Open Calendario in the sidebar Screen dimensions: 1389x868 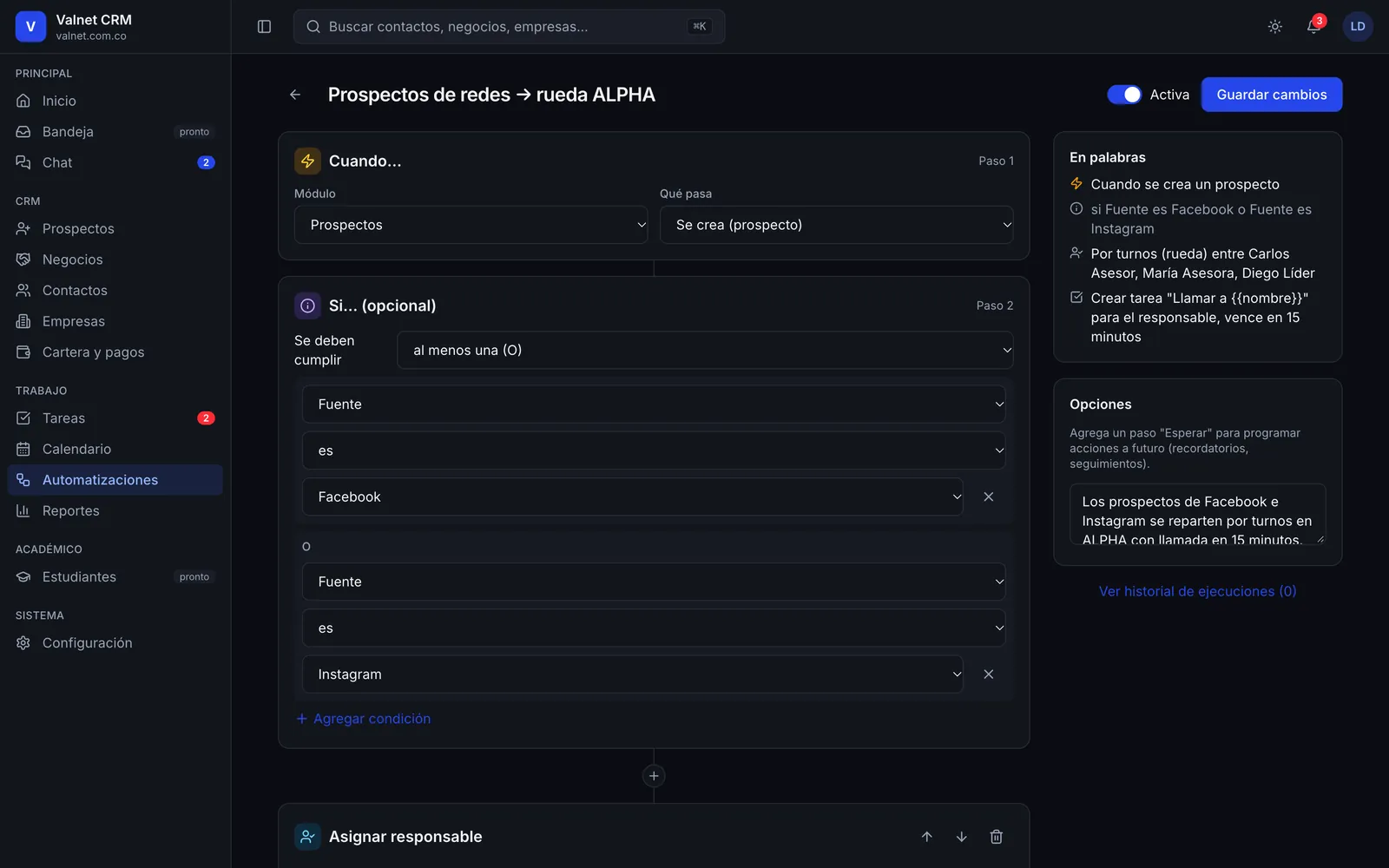(x=115, y=449)
